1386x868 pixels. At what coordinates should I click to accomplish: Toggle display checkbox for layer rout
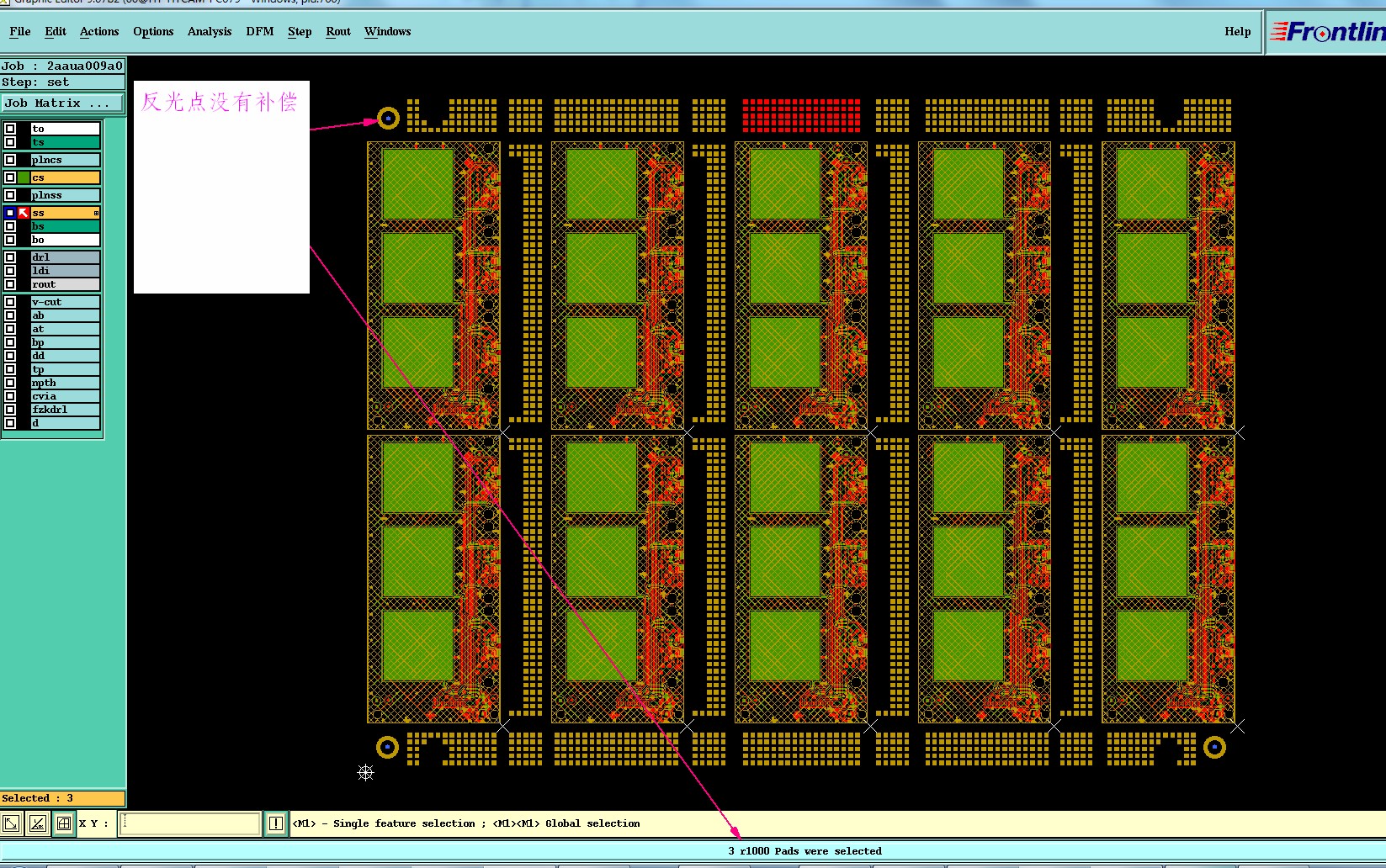pos(10,284)
